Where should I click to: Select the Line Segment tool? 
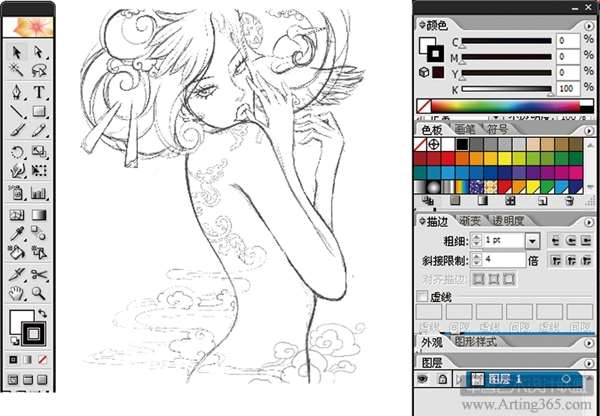point(17,111)
